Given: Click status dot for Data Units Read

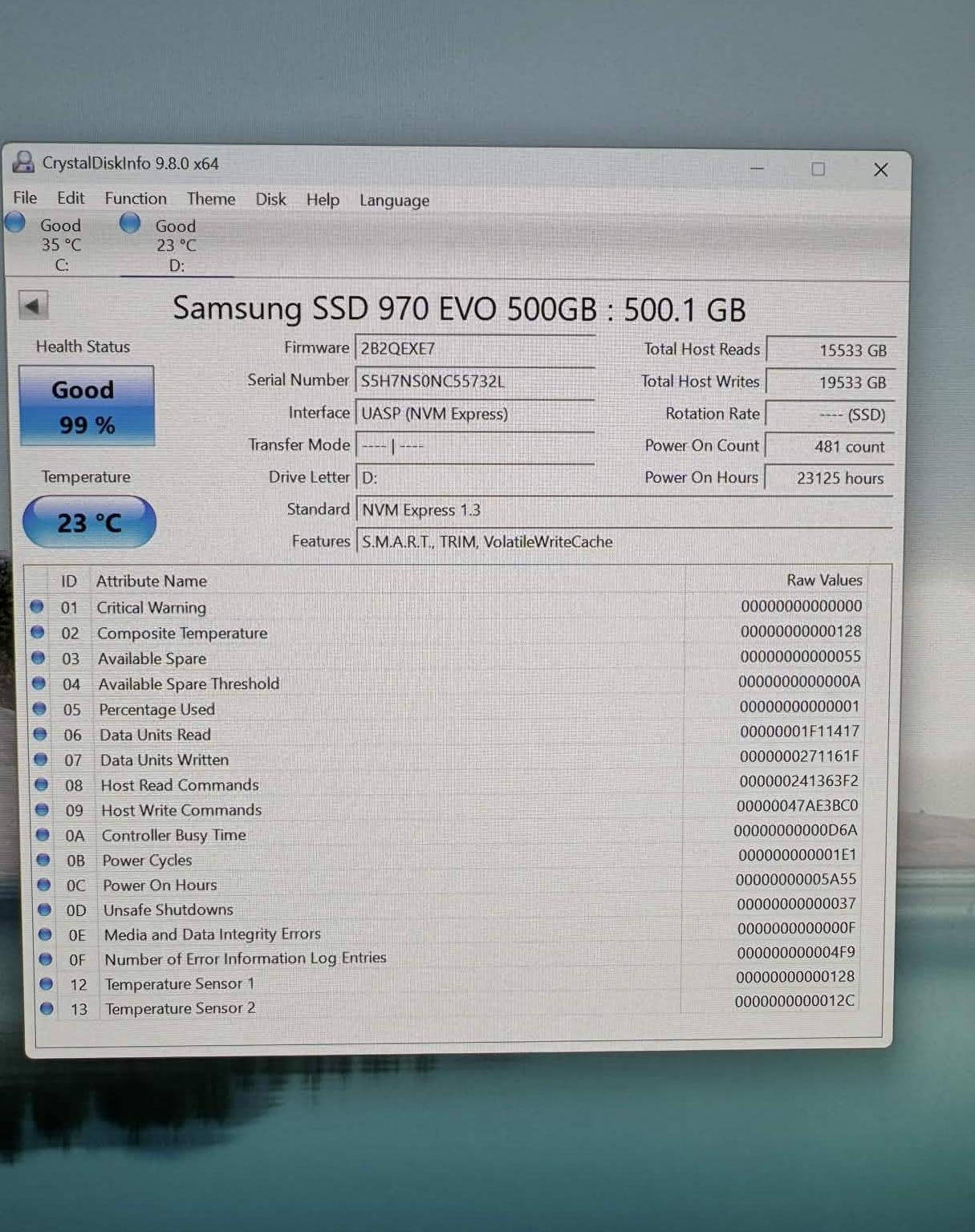Looking at the screenshot, I should 40,735.
